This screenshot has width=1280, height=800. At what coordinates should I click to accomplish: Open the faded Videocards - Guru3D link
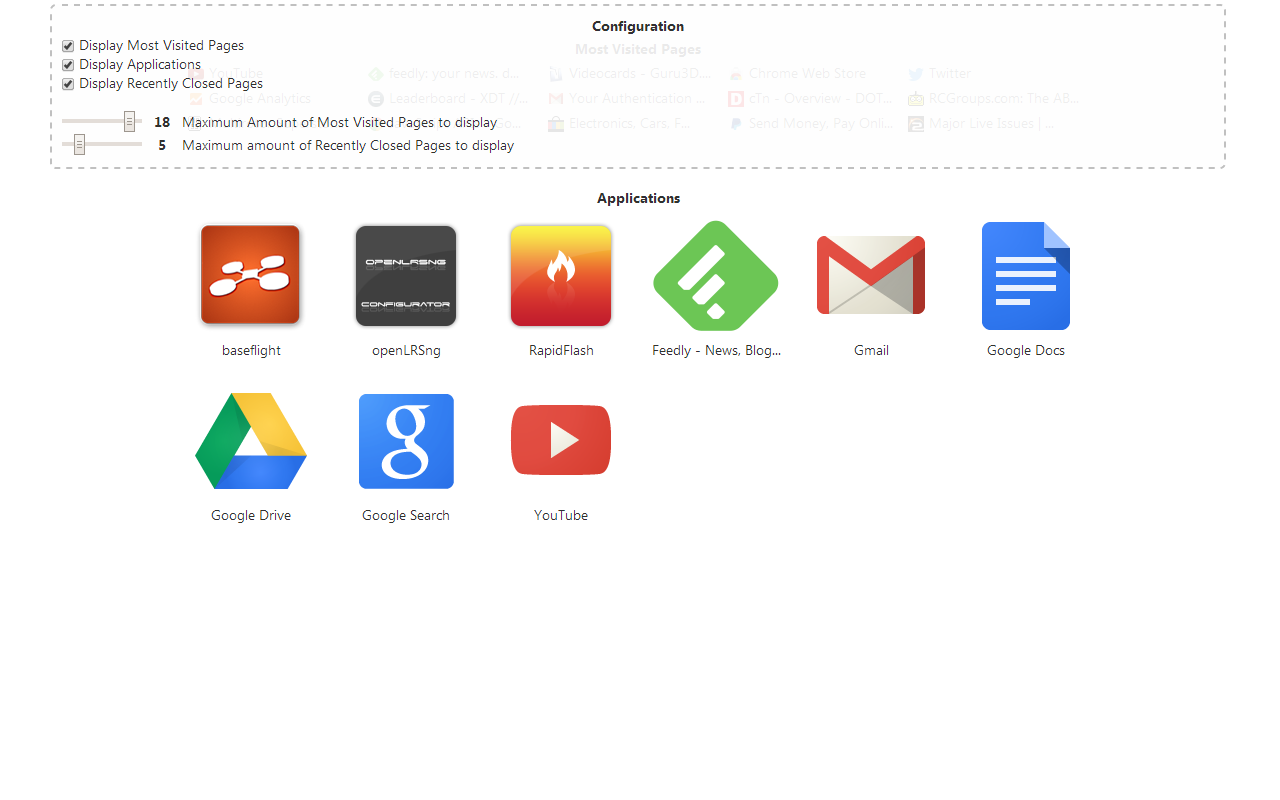point(630,73)
